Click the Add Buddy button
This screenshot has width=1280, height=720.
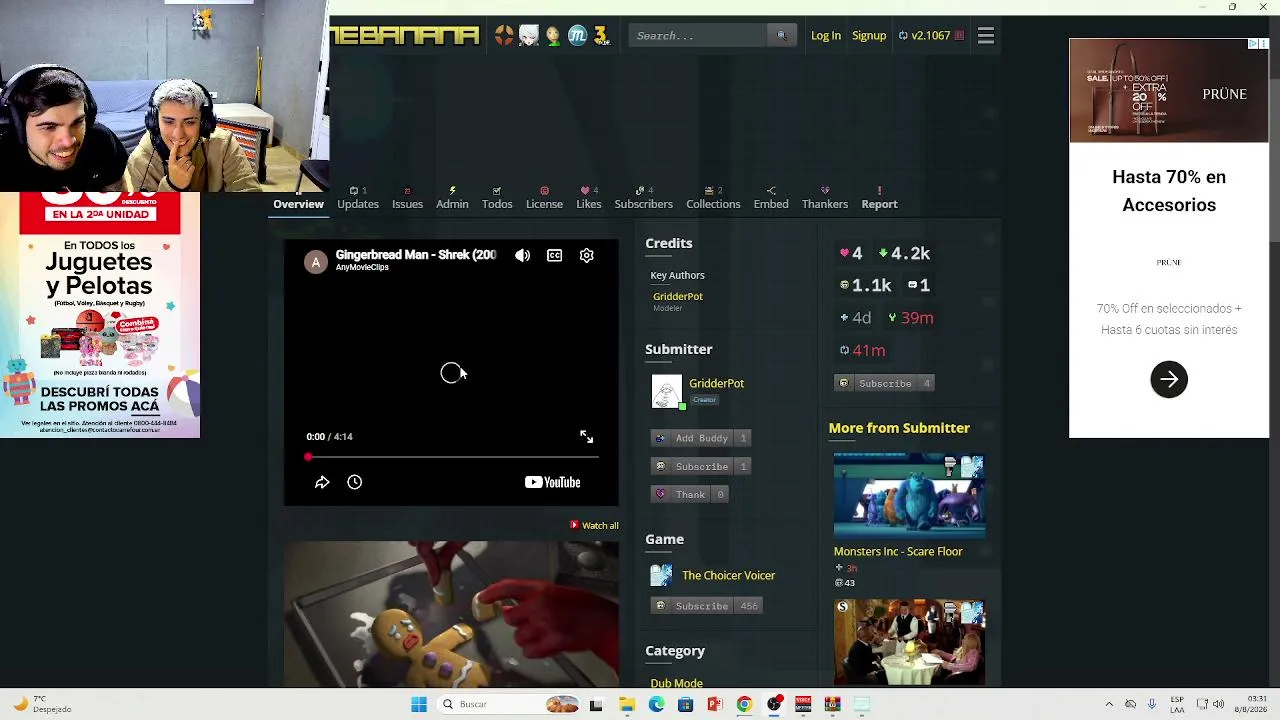(701, 438)
